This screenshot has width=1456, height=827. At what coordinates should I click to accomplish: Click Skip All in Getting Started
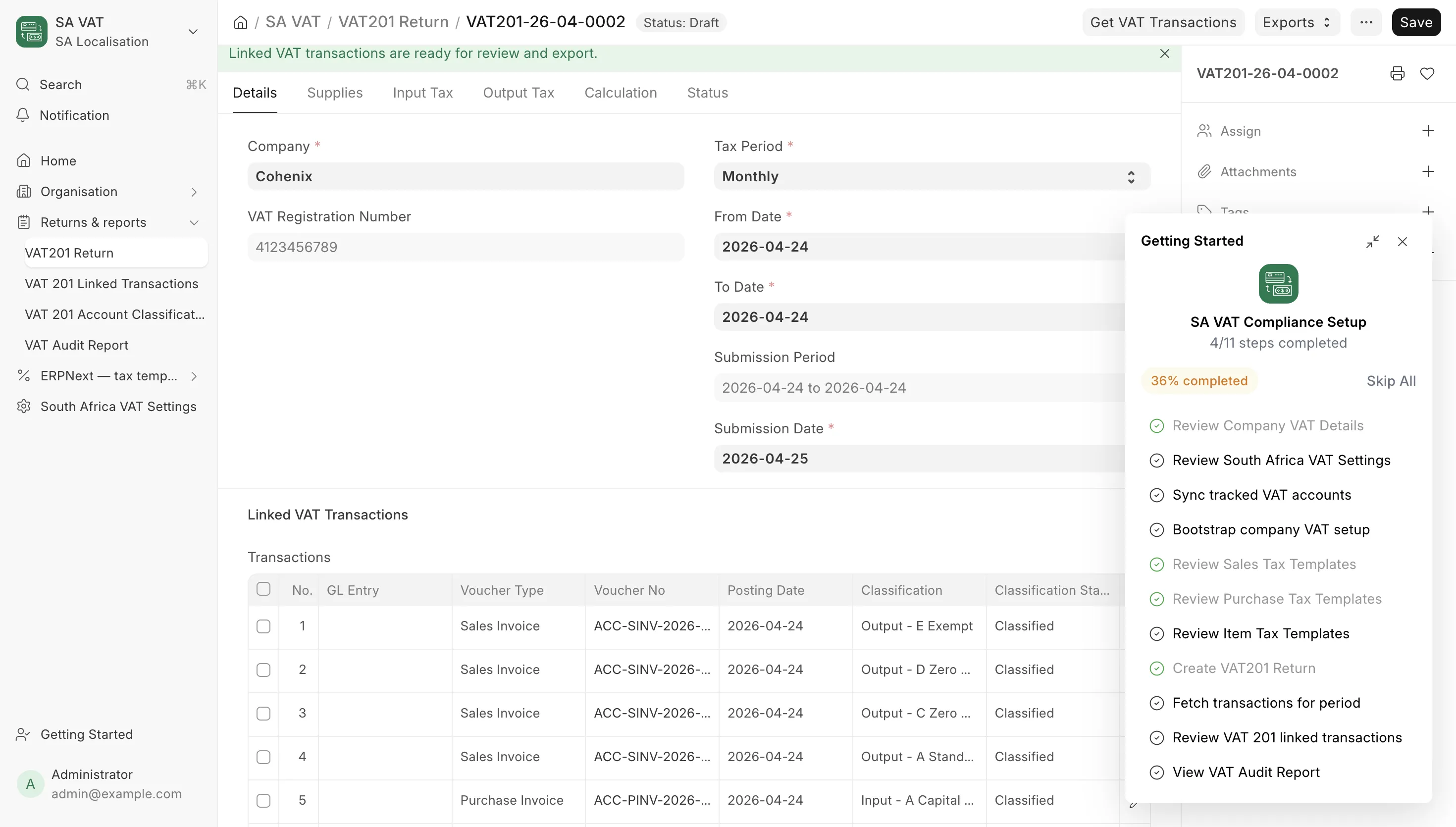1391,381
